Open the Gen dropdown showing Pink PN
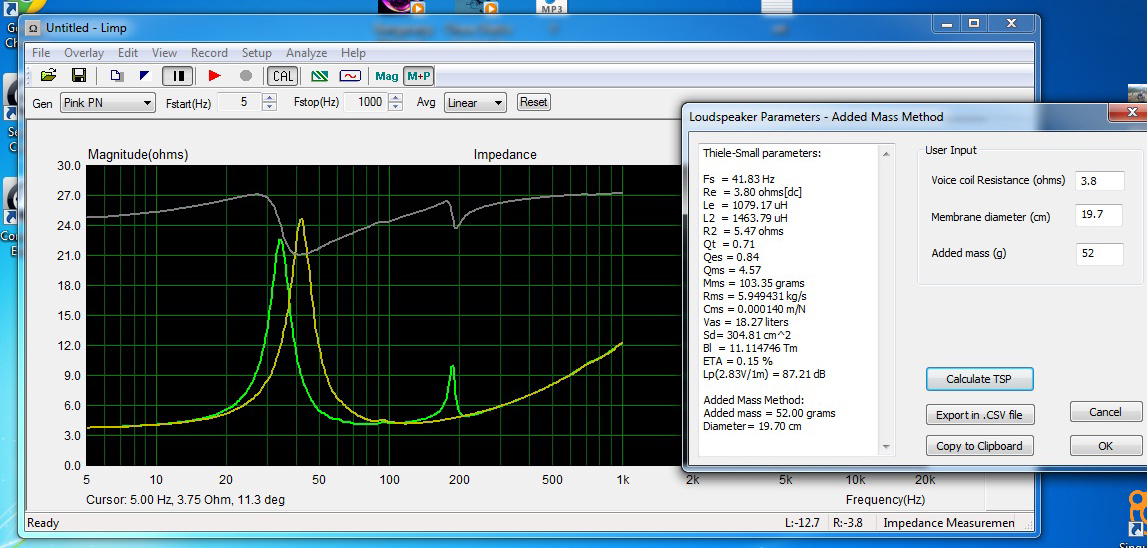Viewport: 1147px width, 548px height. [x=108, y=102]
